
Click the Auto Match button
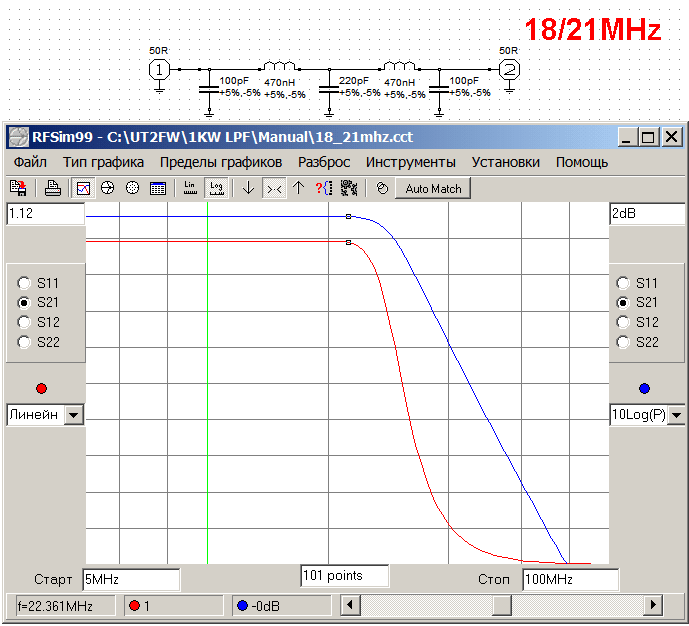click(433, 188)
